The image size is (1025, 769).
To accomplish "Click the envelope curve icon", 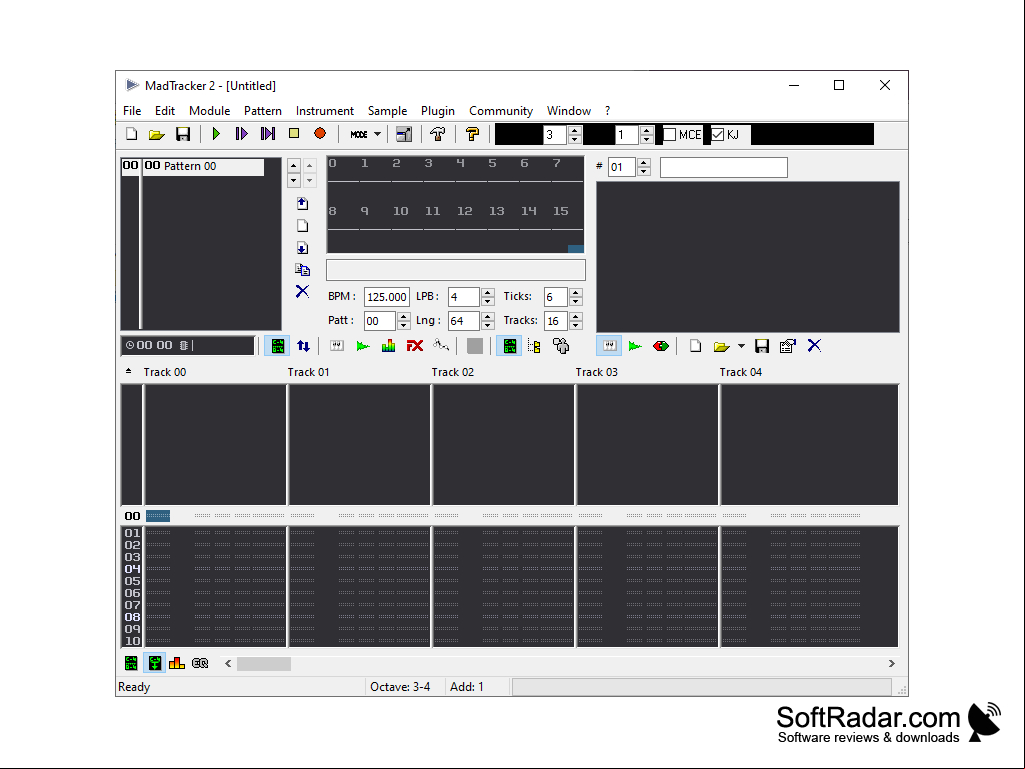I will [x=441, y=345].
